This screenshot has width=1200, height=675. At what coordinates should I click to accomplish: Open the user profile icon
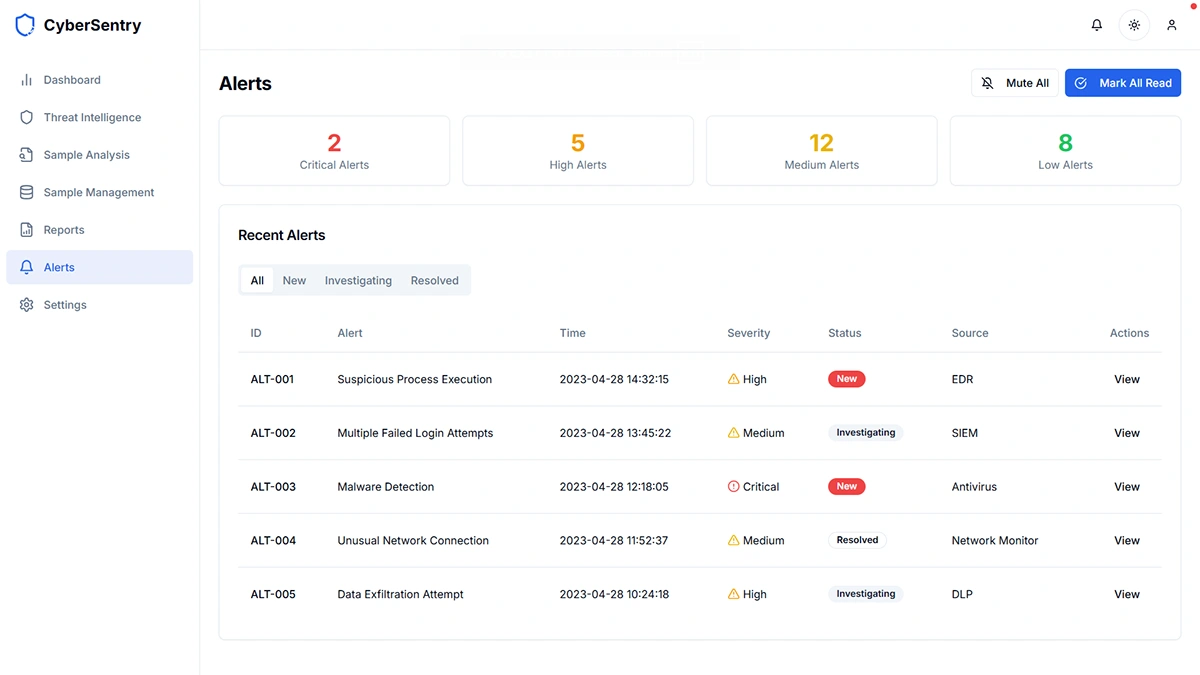click(x=1172, y=25)
